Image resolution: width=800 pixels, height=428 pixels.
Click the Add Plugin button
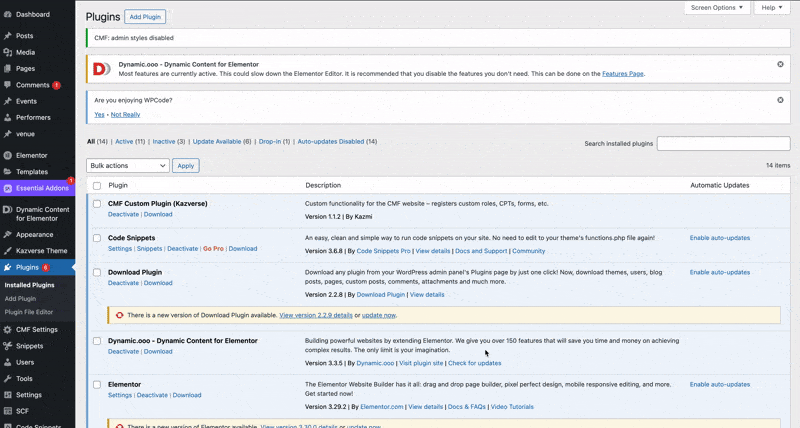[145, 17]
